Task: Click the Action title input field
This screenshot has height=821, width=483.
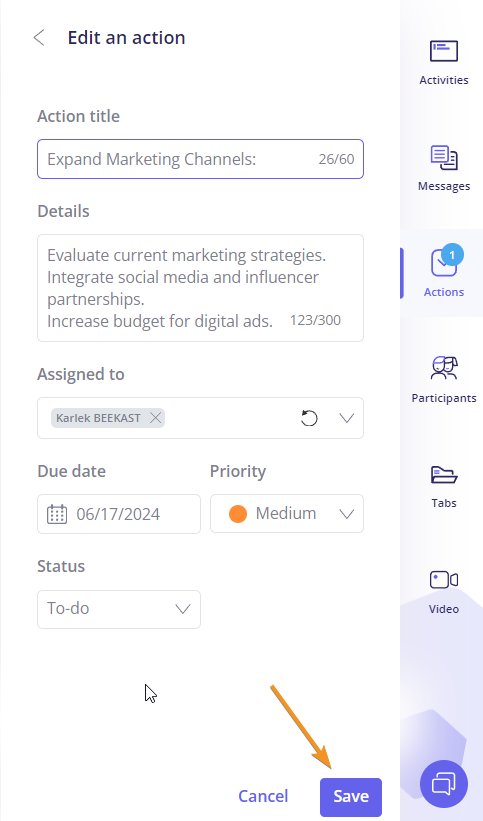Action: tap(200, 159)
